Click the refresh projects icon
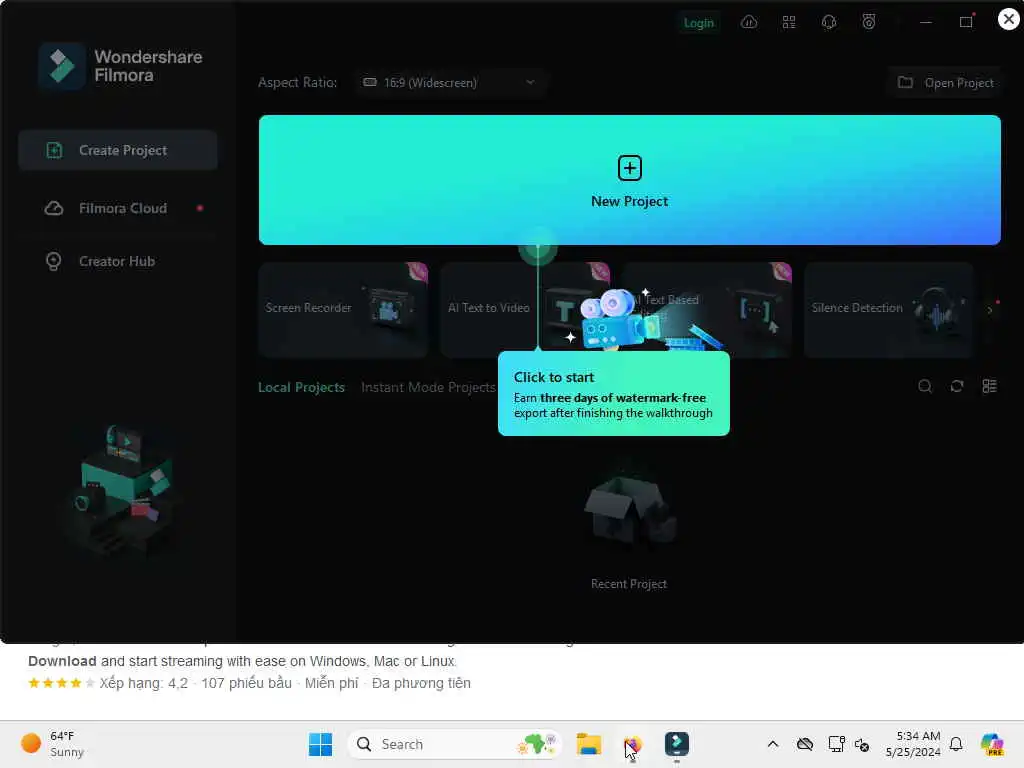Screen dimensions: 1024x768 click(x=957, y=387)
